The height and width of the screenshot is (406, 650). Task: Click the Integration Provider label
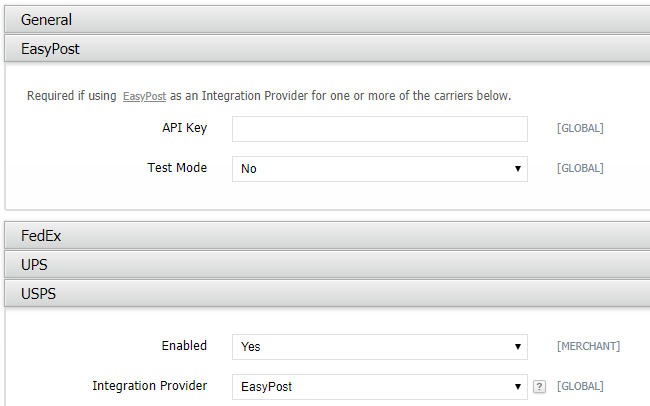(x=149, y=385)
